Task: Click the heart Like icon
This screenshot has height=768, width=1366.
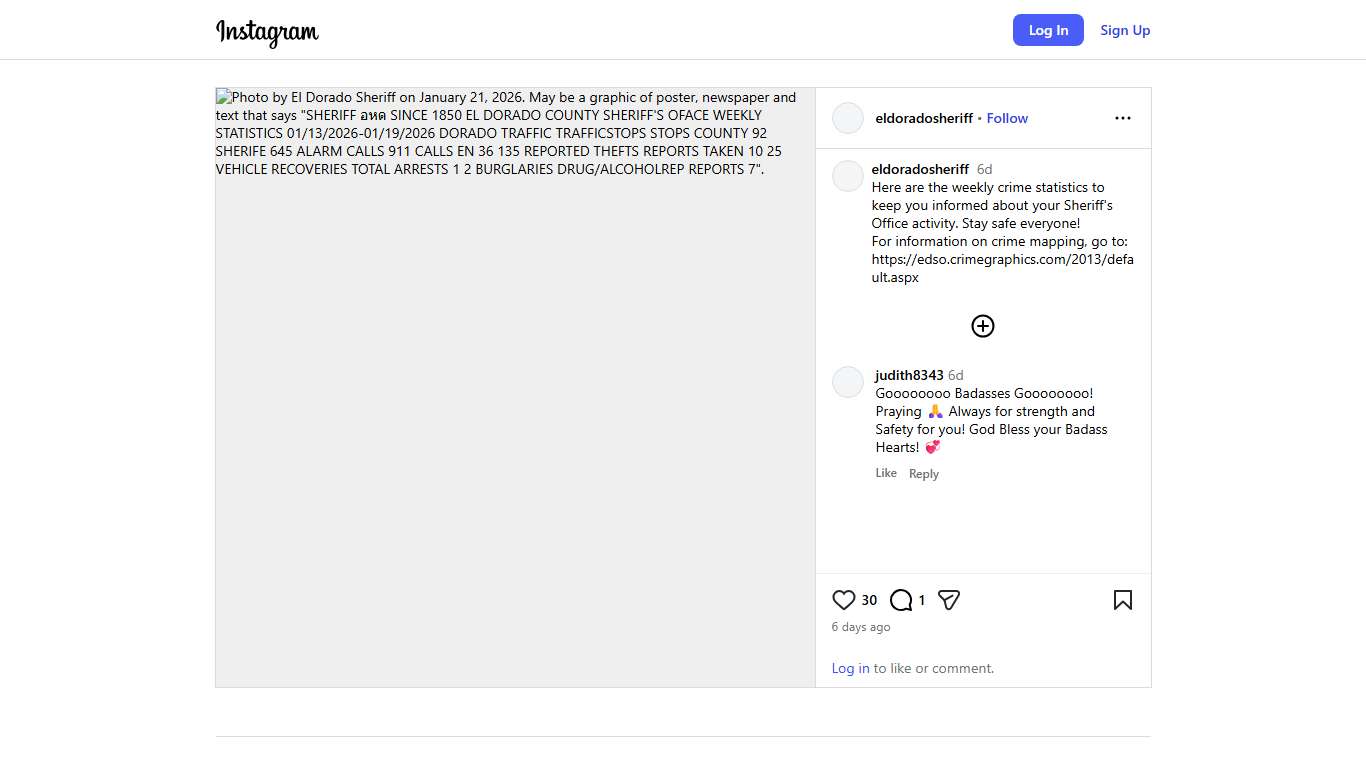Action: (844, 600)
